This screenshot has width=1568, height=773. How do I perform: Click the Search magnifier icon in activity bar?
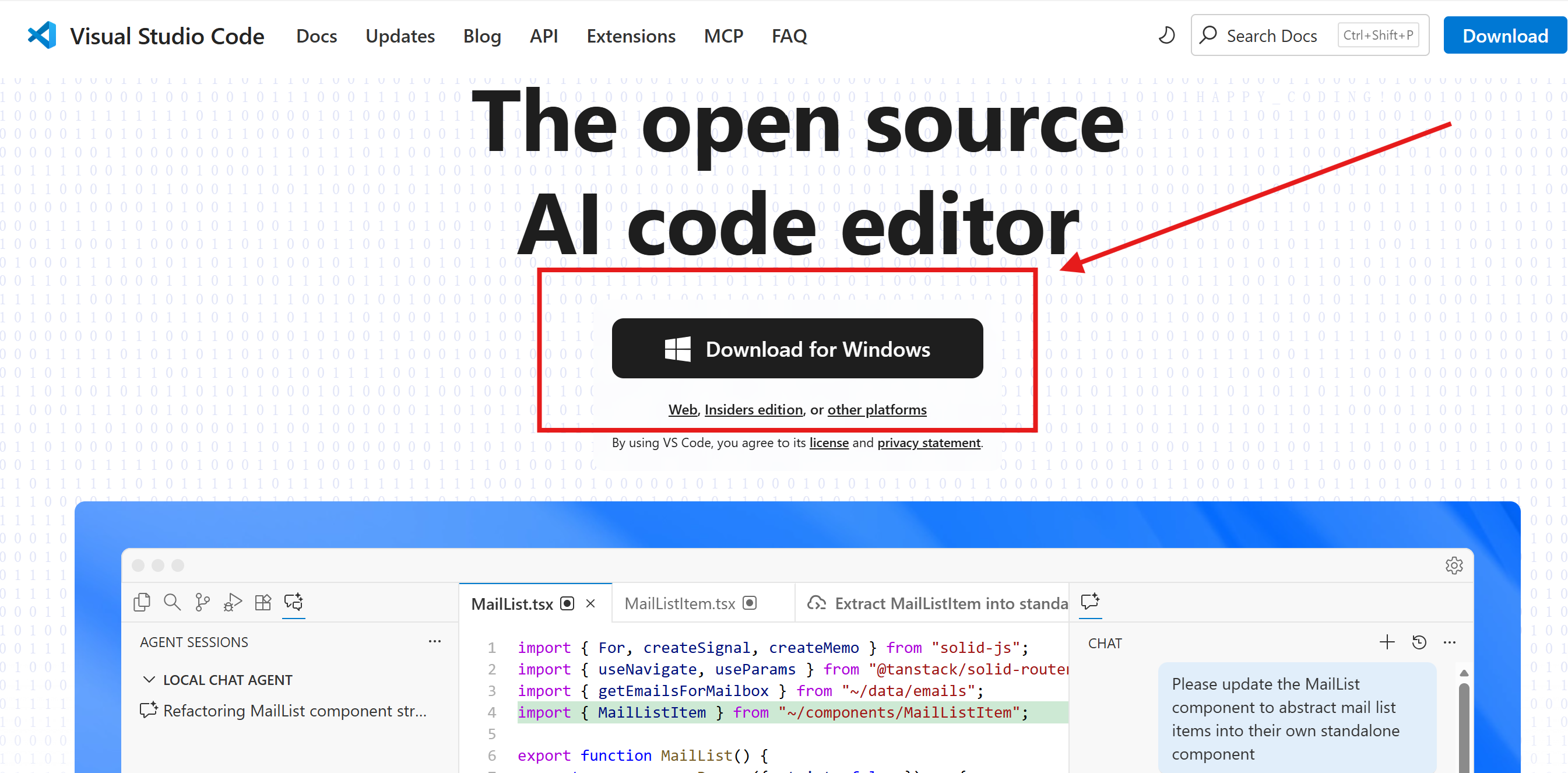(x=173, y=603)
